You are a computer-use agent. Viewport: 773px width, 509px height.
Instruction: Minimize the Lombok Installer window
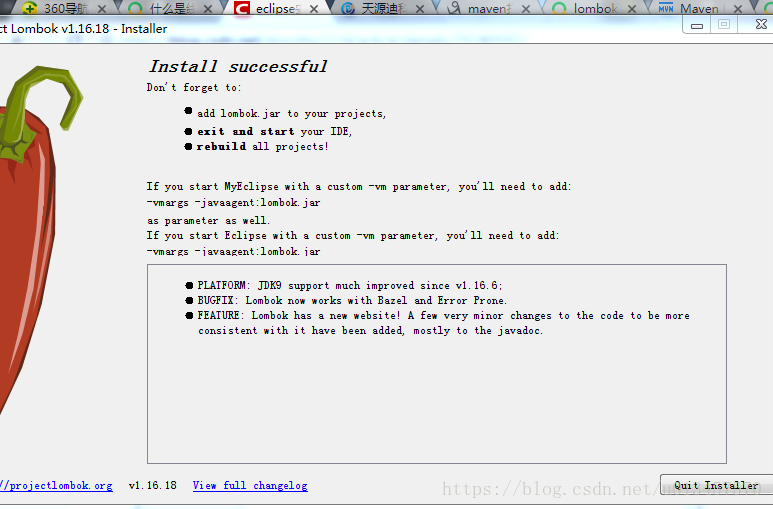(697, 25)
